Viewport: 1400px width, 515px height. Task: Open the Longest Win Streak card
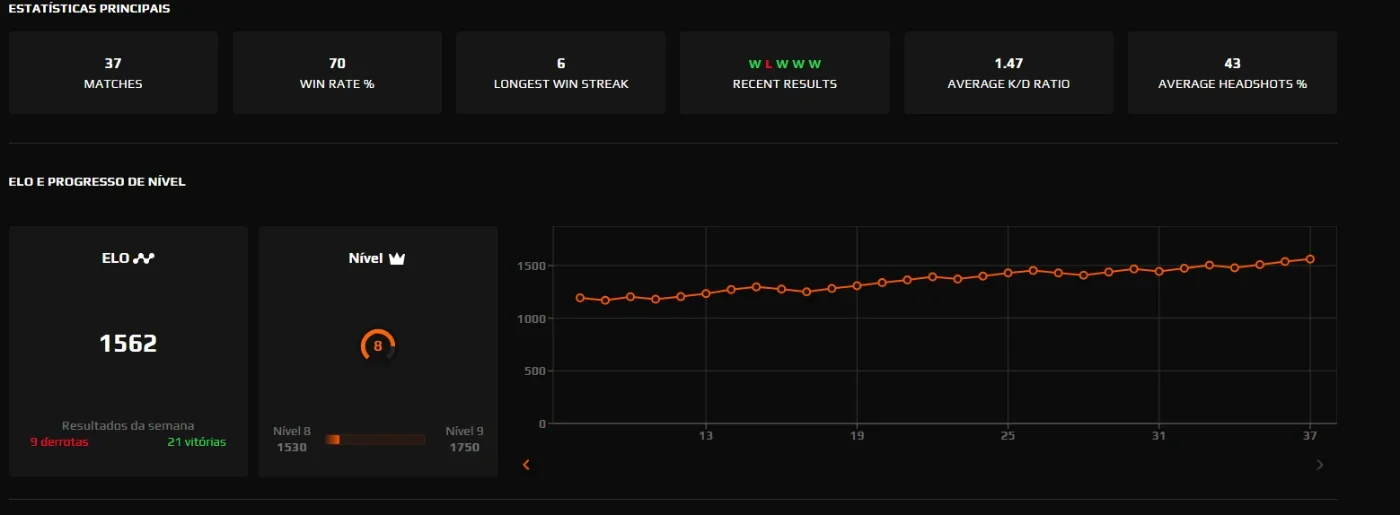coord(561,73)
